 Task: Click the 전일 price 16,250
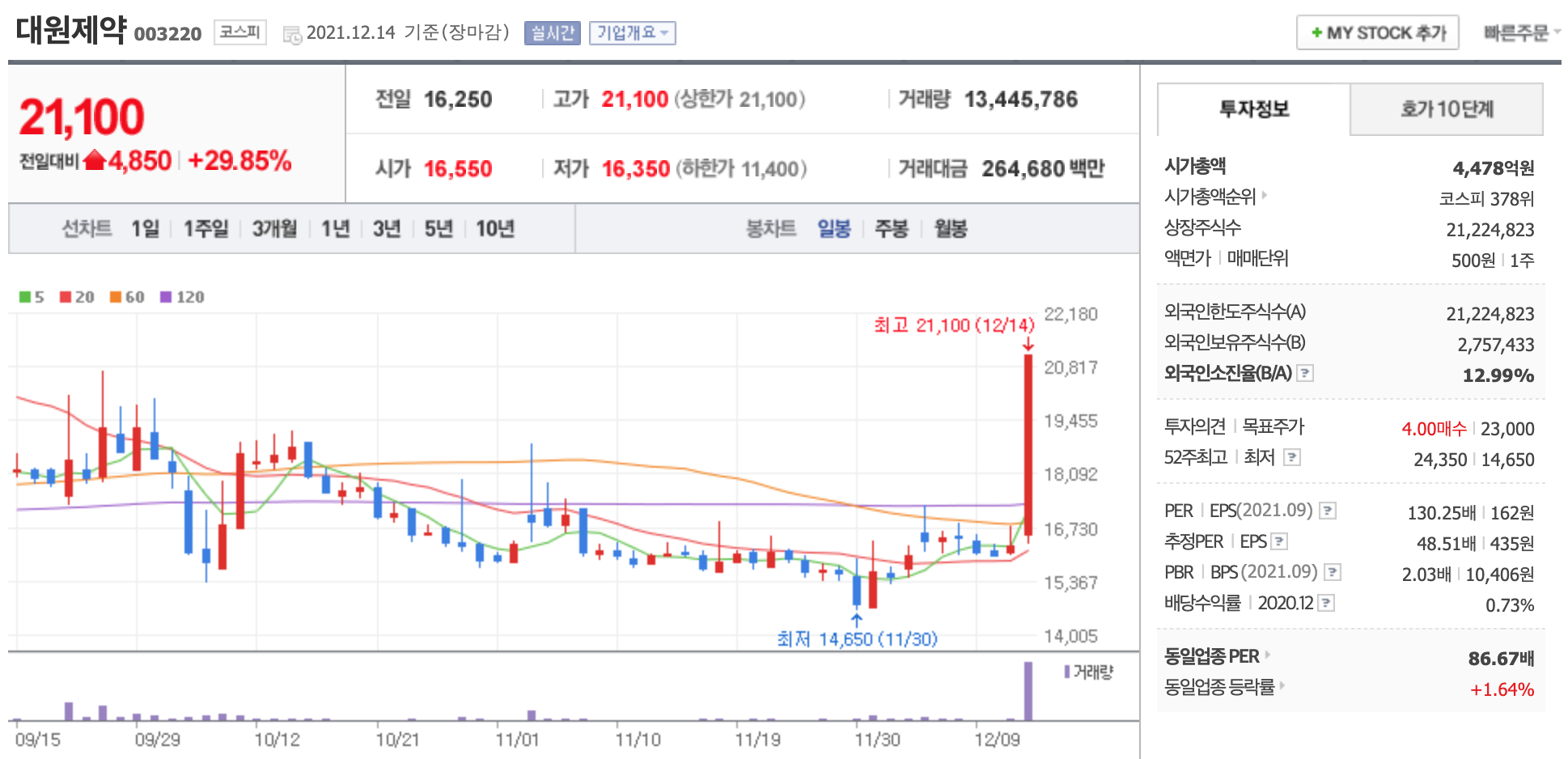(x=458, y=100)
